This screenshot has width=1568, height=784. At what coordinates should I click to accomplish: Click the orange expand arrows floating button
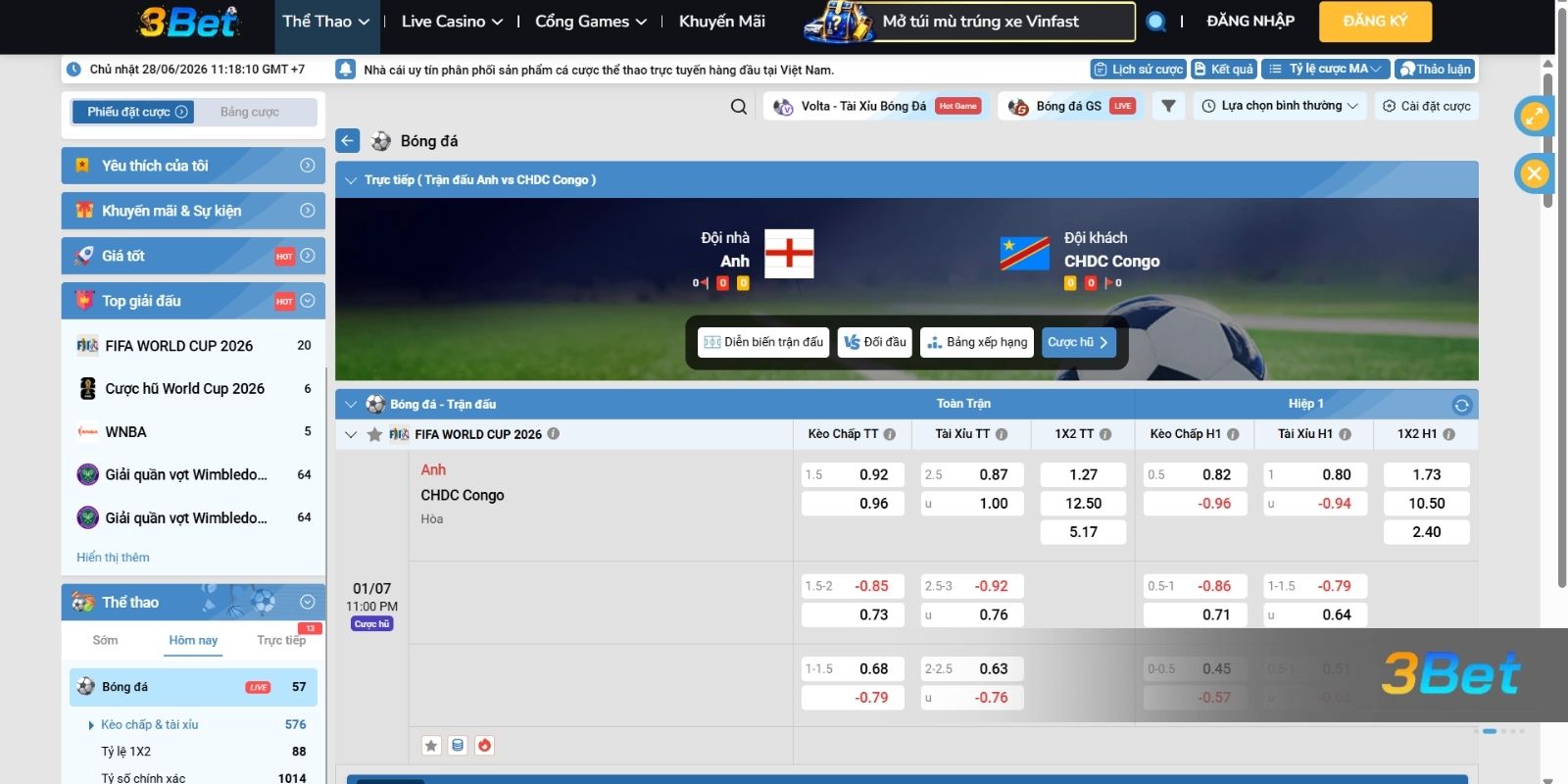click(1534, 117)
